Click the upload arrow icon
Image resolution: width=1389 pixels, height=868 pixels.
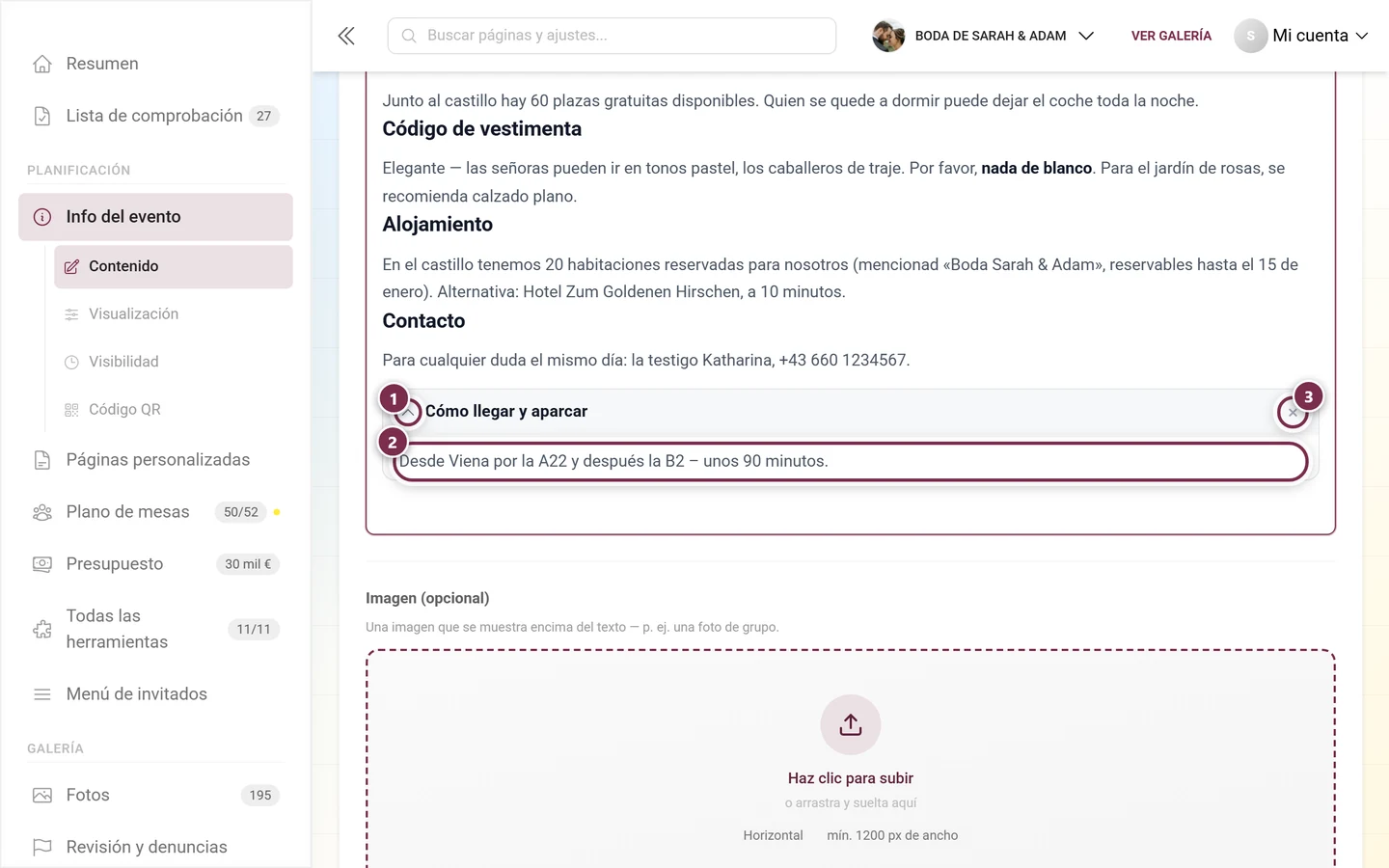click(x=851, y=724)
